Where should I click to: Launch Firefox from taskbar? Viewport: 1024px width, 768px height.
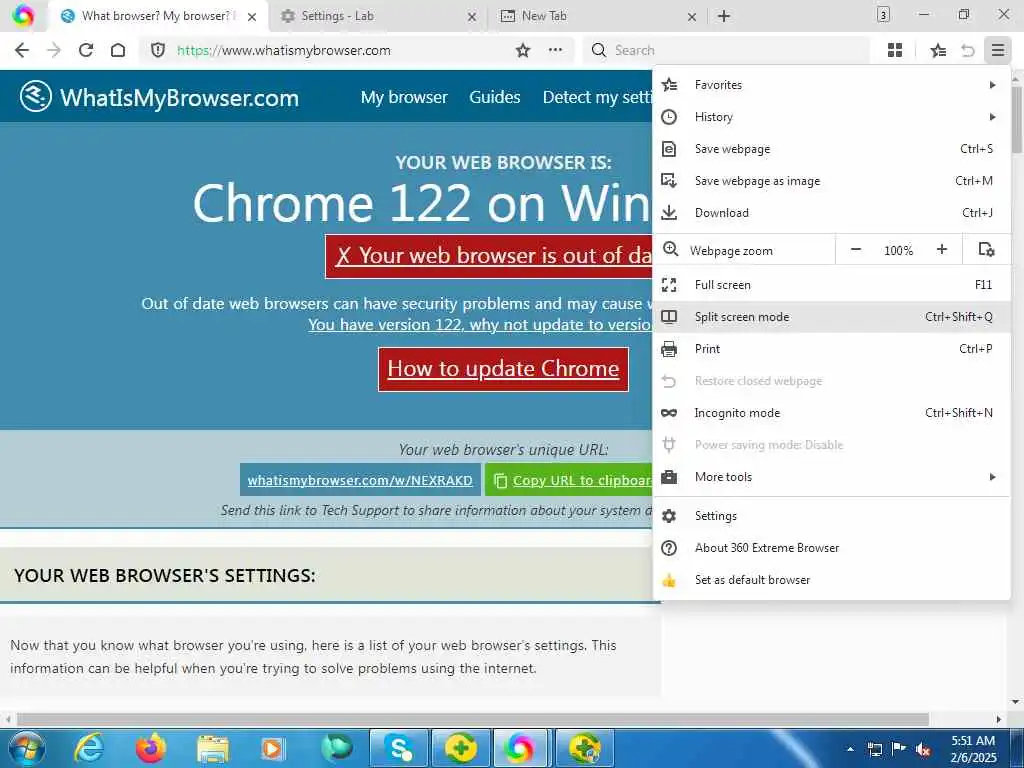point(150,748)
